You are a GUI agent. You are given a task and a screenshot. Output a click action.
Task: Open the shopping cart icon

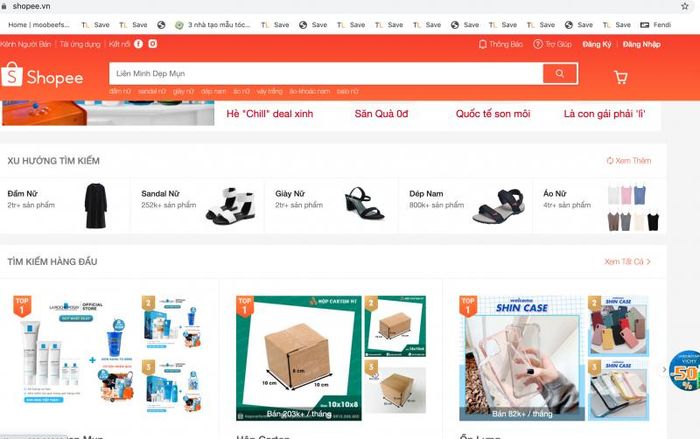(621, 77)
